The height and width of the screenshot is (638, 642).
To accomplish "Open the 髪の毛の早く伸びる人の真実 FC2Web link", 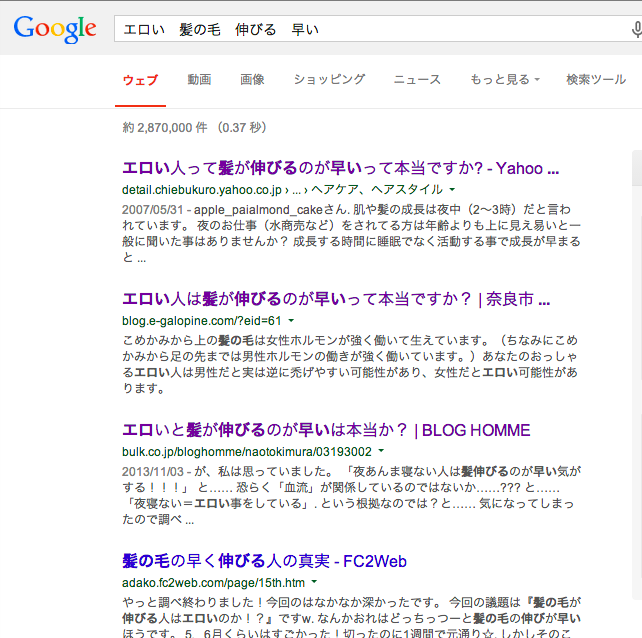I will [x=264, y=561].
